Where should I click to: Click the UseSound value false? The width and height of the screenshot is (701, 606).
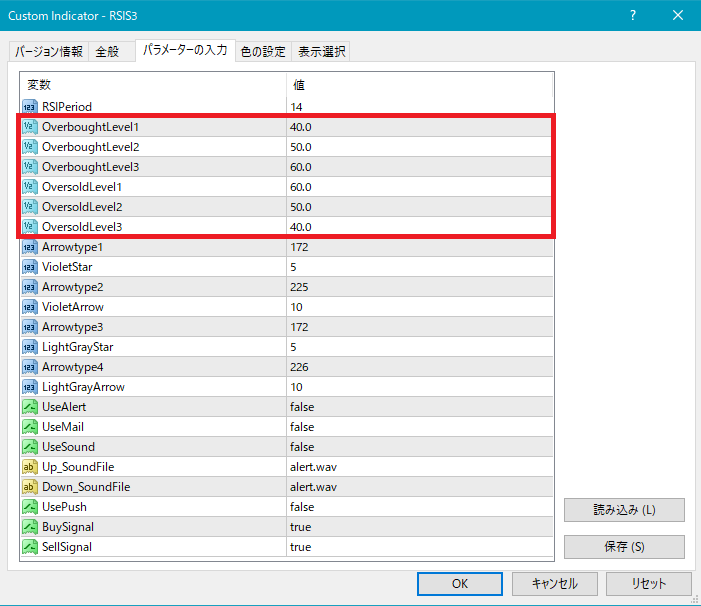[302, 447]
